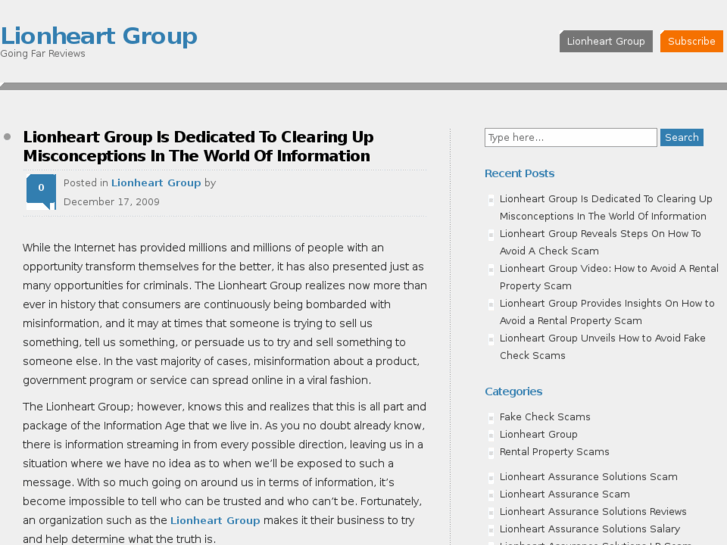Click the blue Search button
Viewport: 727px width, 545px height.
(682, 137)
